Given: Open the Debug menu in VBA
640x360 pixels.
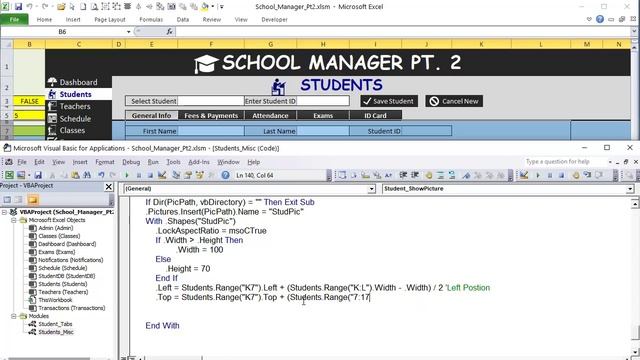Looking at the screenshot, I should click(x=131, y=162).
